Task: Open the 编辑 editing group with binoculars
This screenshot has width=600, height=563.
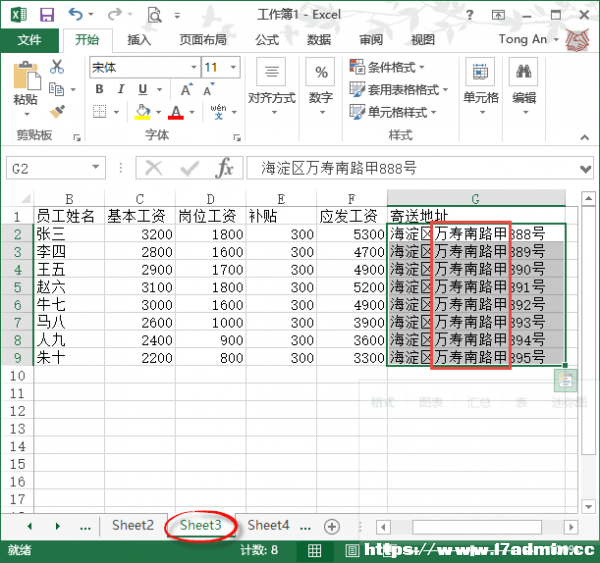Action: point(524,86)
